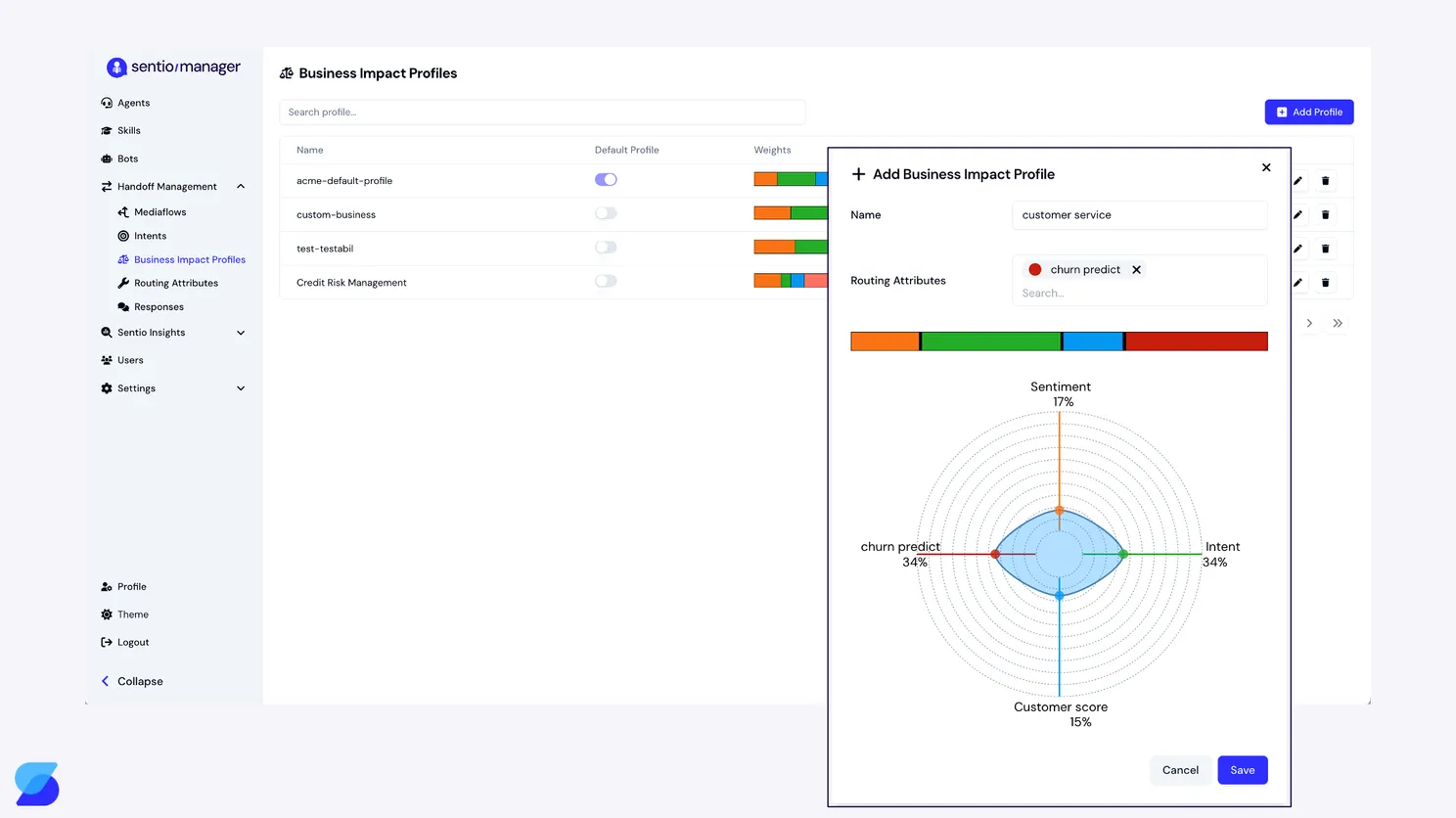The image size is (1456, 818).
Task: Open the Sentio chat bubble widget
Action: click(x=37, y=784)
